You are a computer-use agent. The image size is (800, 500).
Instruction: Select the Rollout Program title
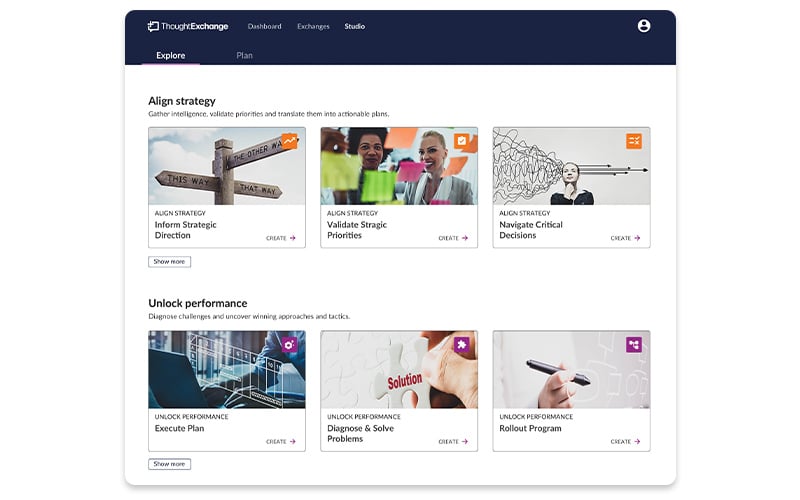[530, 428]
